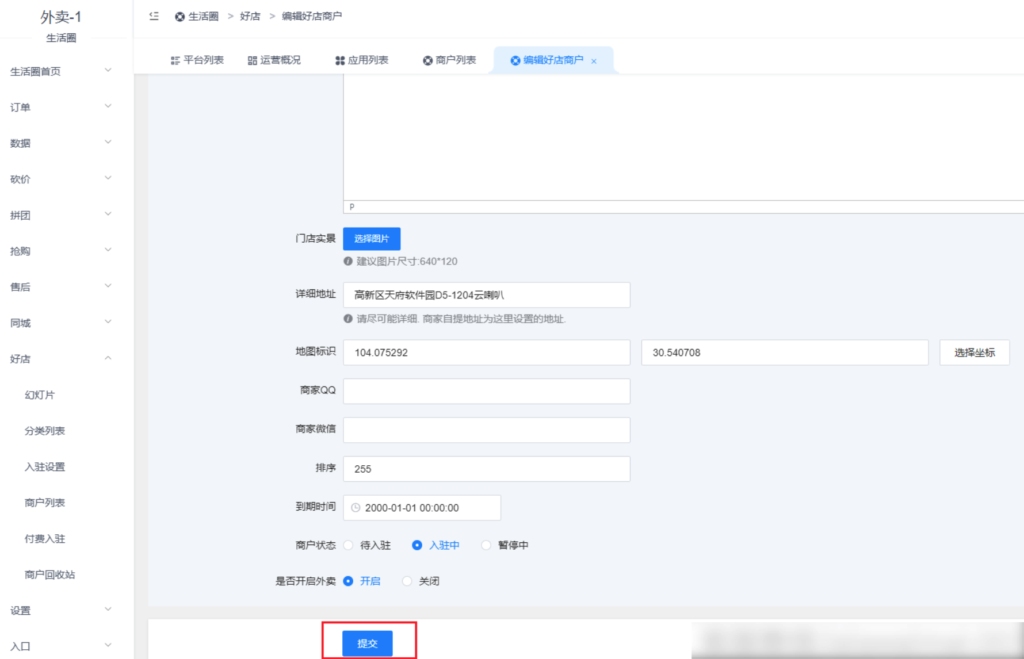1024x659 pixels.
Task: Click the hamburger collapse icon beside the breadcrumb
Action: [x=153, y=16]
